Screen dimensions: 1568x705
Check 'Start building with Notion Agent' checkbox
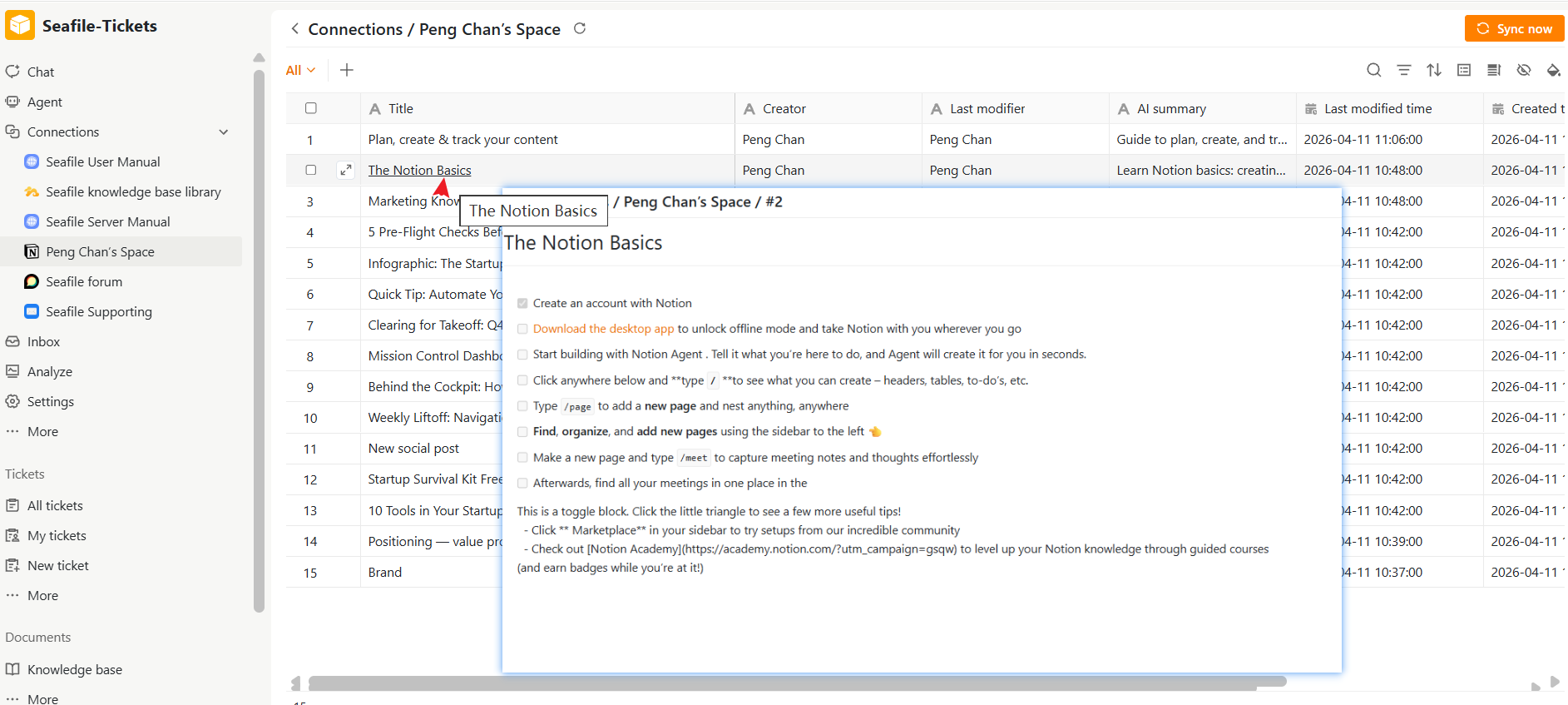pos(522,355)
